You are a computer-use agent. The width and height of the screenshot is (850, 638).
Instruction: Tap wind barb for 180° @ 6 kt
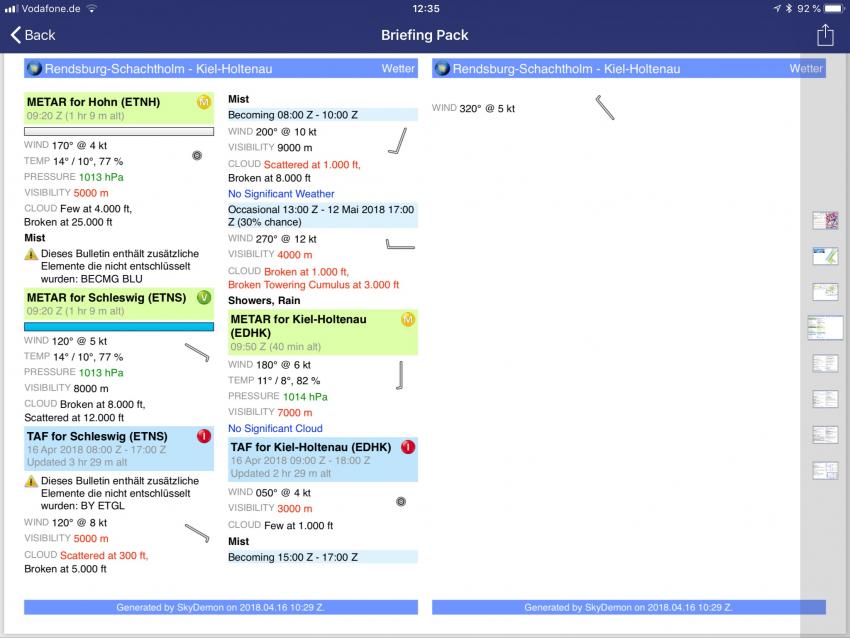[x=400, y=375]
